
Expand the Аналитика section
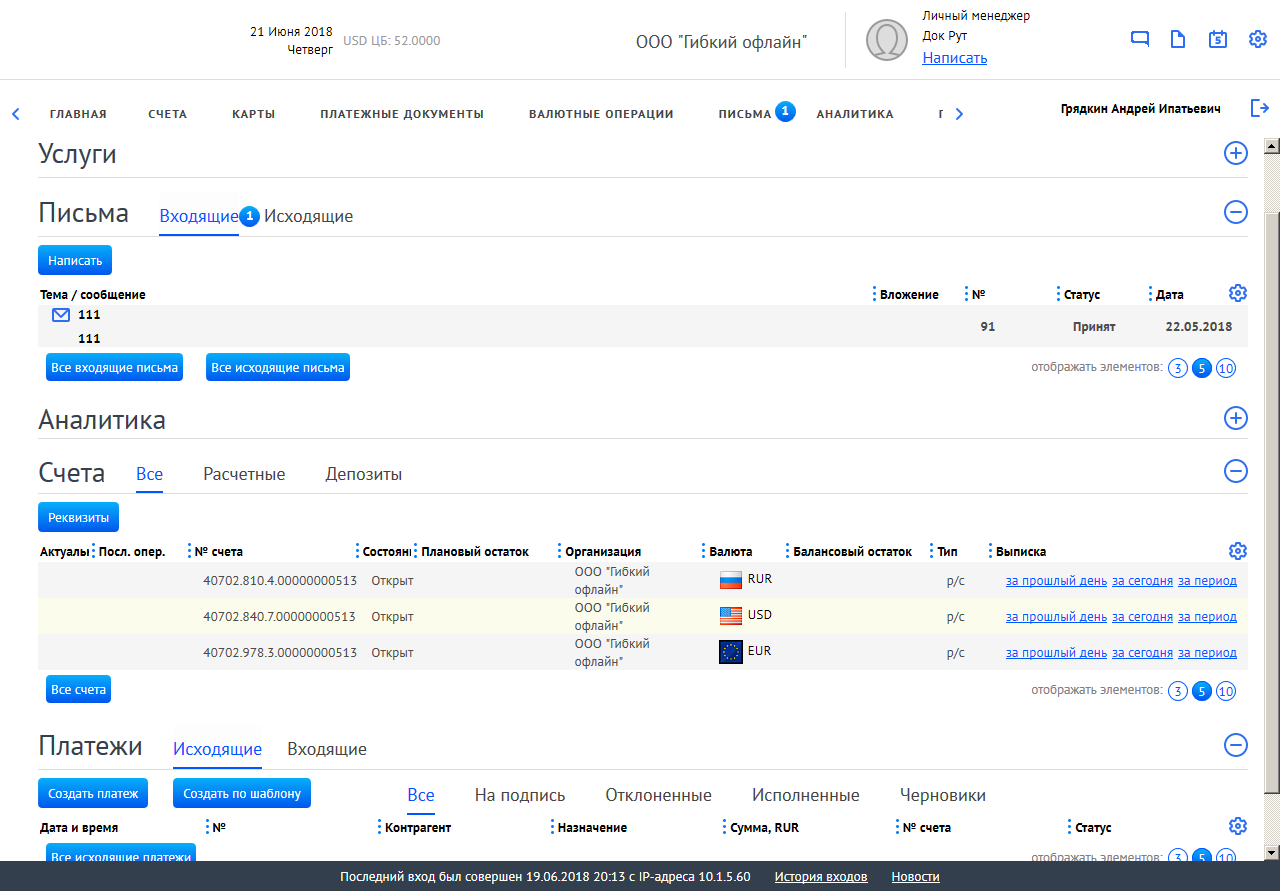(1236, 419)
